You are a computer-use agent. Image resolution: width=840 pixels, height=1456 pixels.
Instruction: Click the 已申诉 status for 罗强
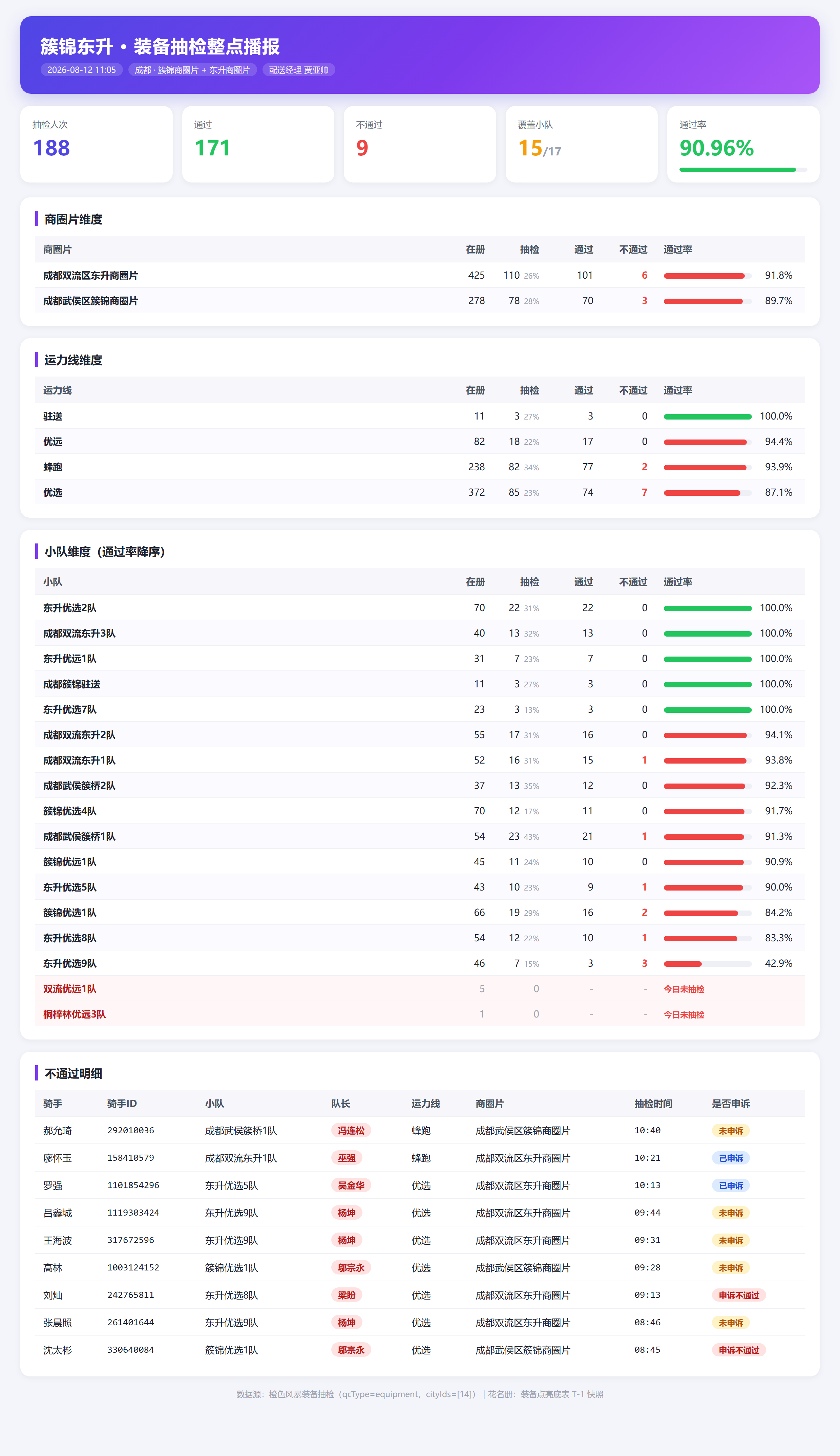(730, 1185)
